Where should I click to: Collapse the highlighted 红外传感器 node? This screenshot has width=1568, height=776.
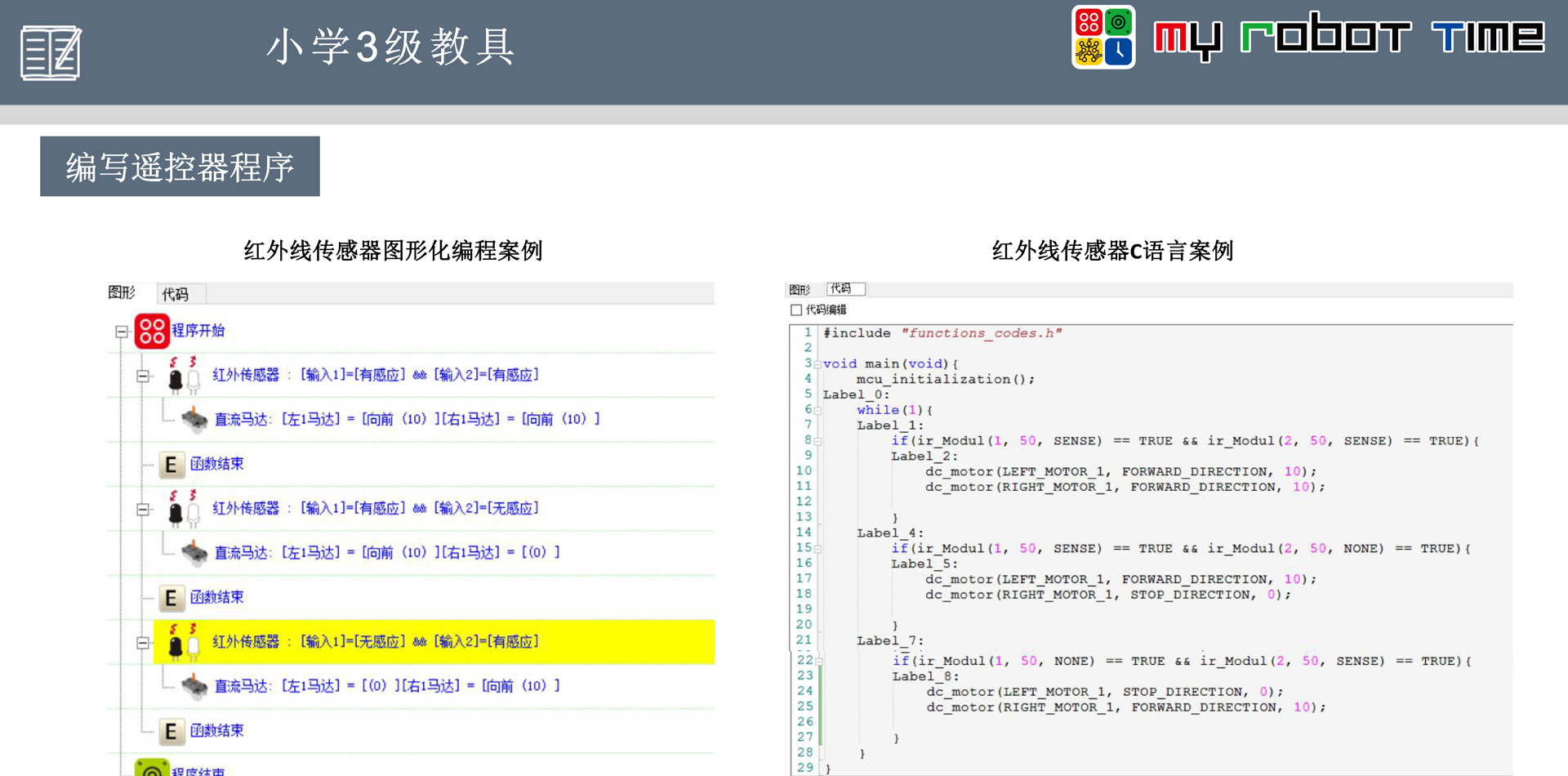(x=143, y=643)
